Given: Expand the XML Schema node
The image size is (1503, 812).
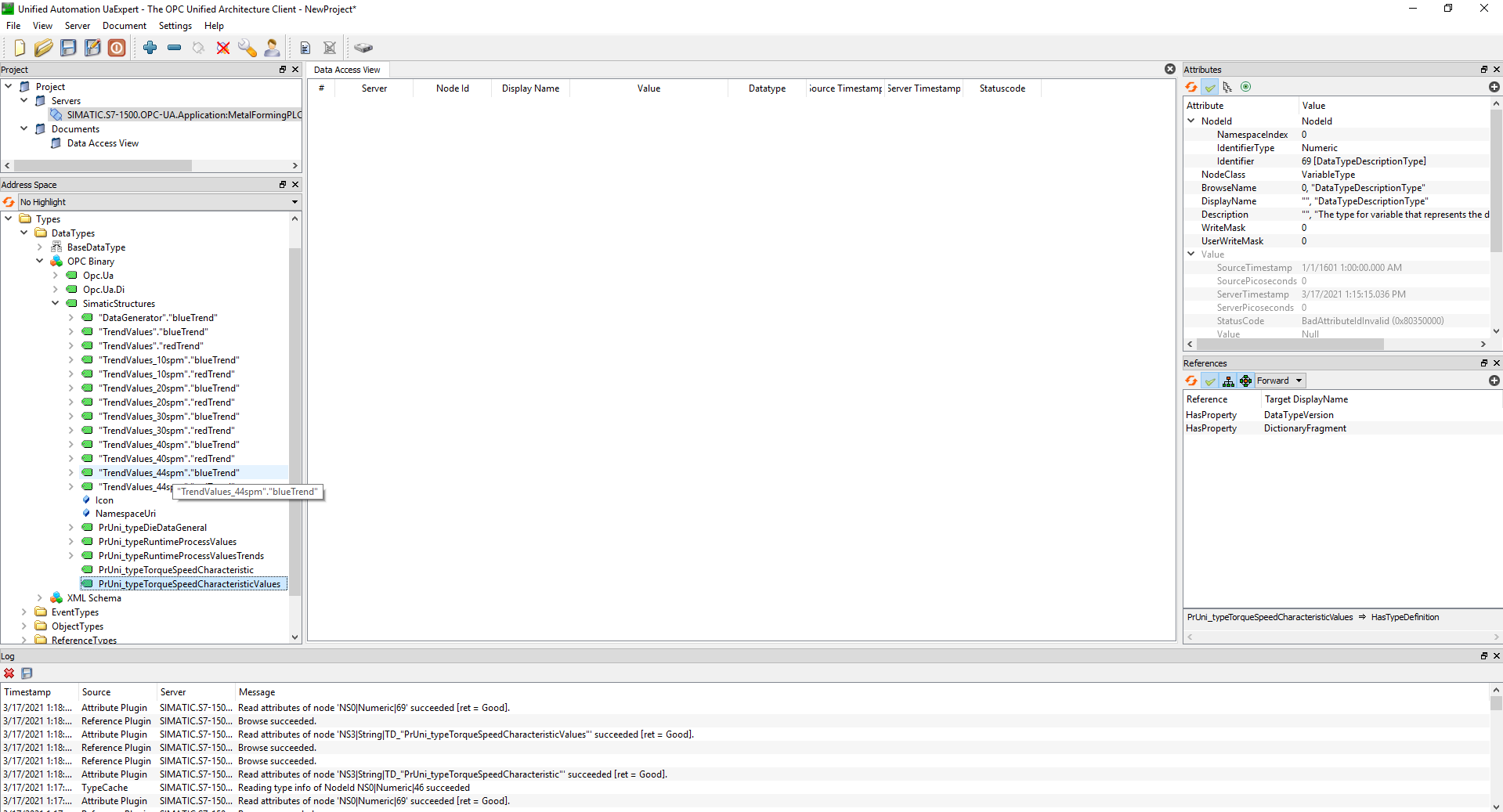Looking at the screenshot, I should (40, 598).
